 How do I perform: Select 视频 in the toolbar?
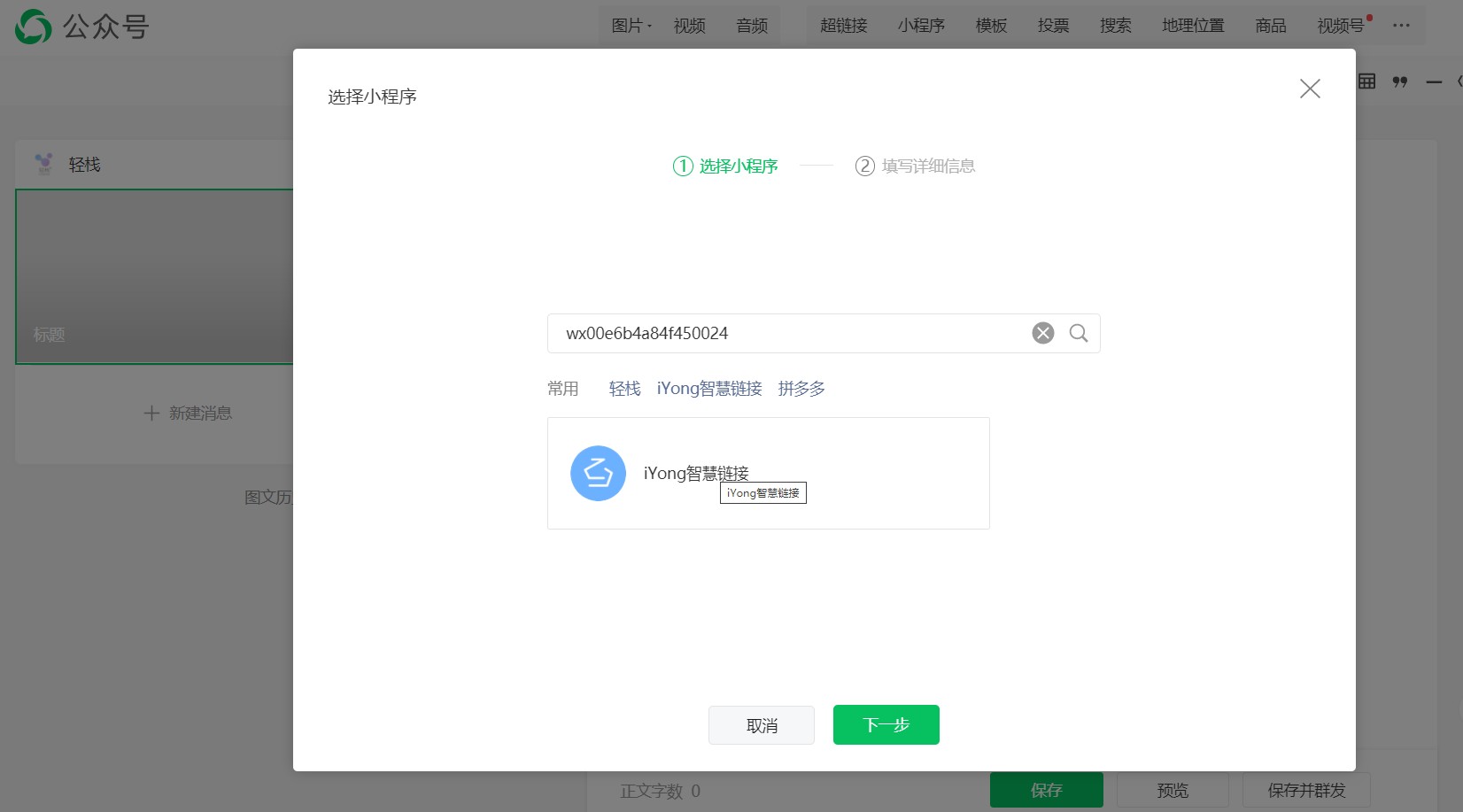[x=690, y=26]
